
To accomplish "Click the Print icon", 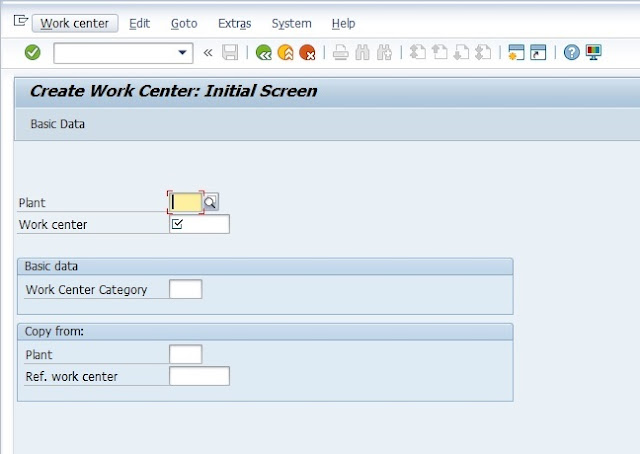I will click(340, 53).
